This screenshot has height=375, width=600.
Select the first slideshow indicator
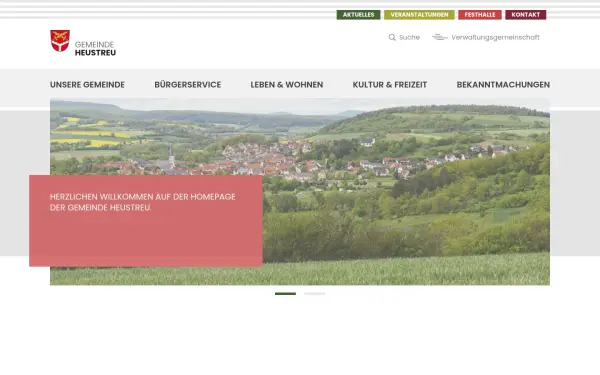(x=285, y=294)
